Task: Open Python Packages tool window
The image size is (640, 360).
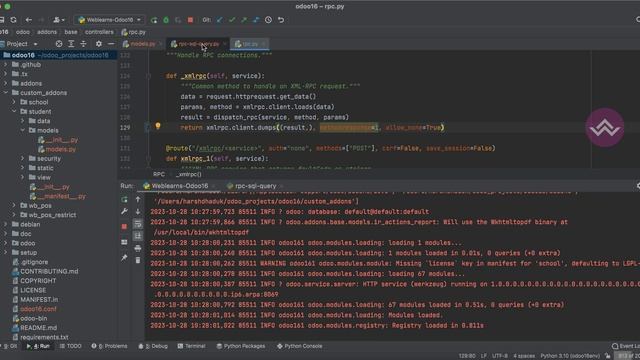Action: pos(241,346)
